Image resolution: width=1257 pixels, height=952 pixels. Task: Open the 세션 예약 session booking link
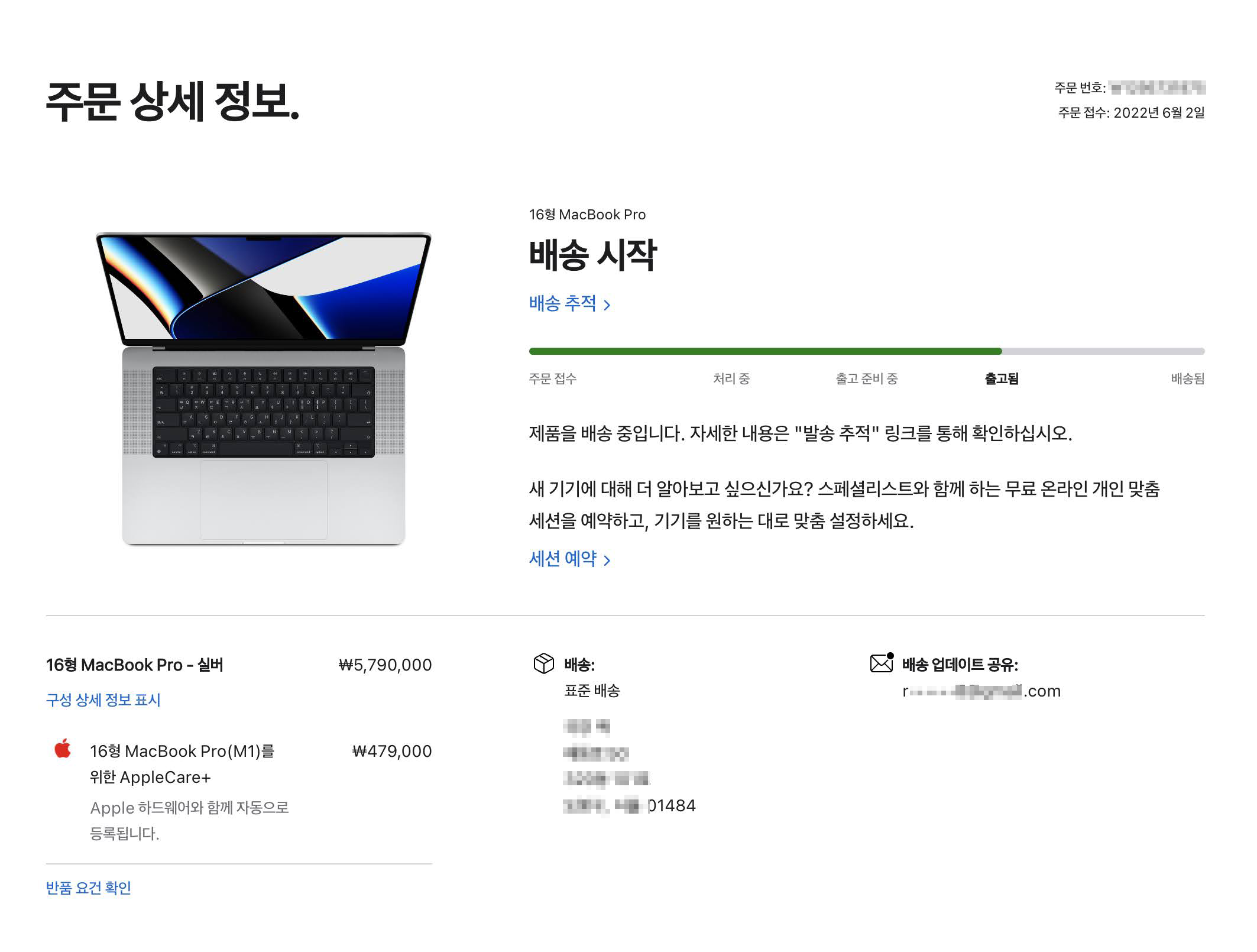pos(569,559)
